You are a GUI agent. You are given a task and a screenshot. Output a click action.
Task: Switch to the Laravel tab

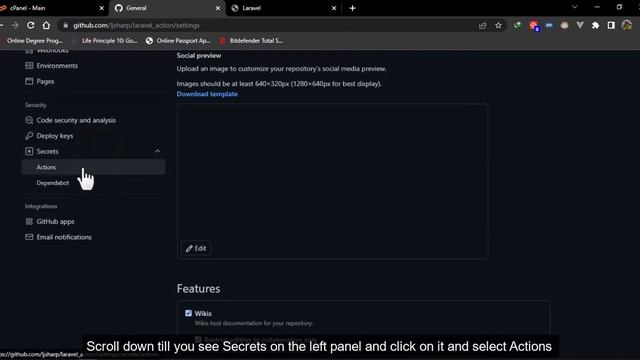coord(284,8)
